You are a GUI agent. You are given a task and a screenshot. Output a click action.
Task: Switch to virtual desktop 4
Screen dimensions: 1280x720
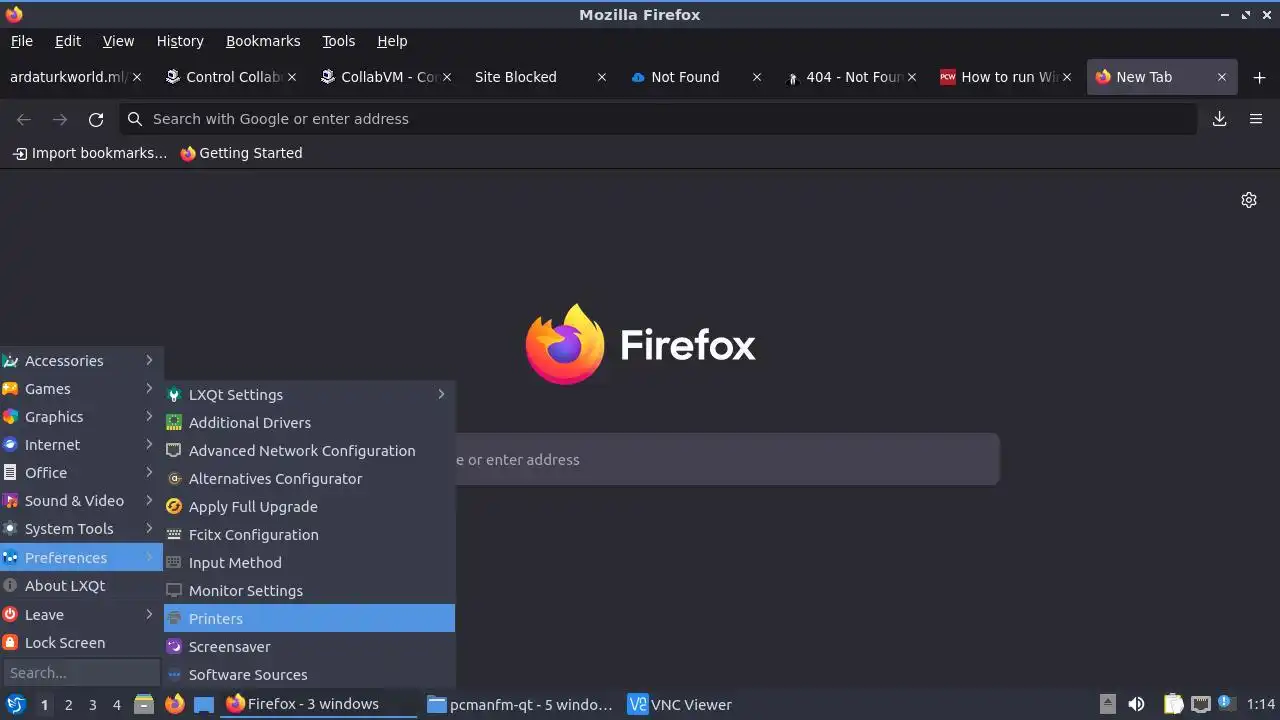pos(116,704)
